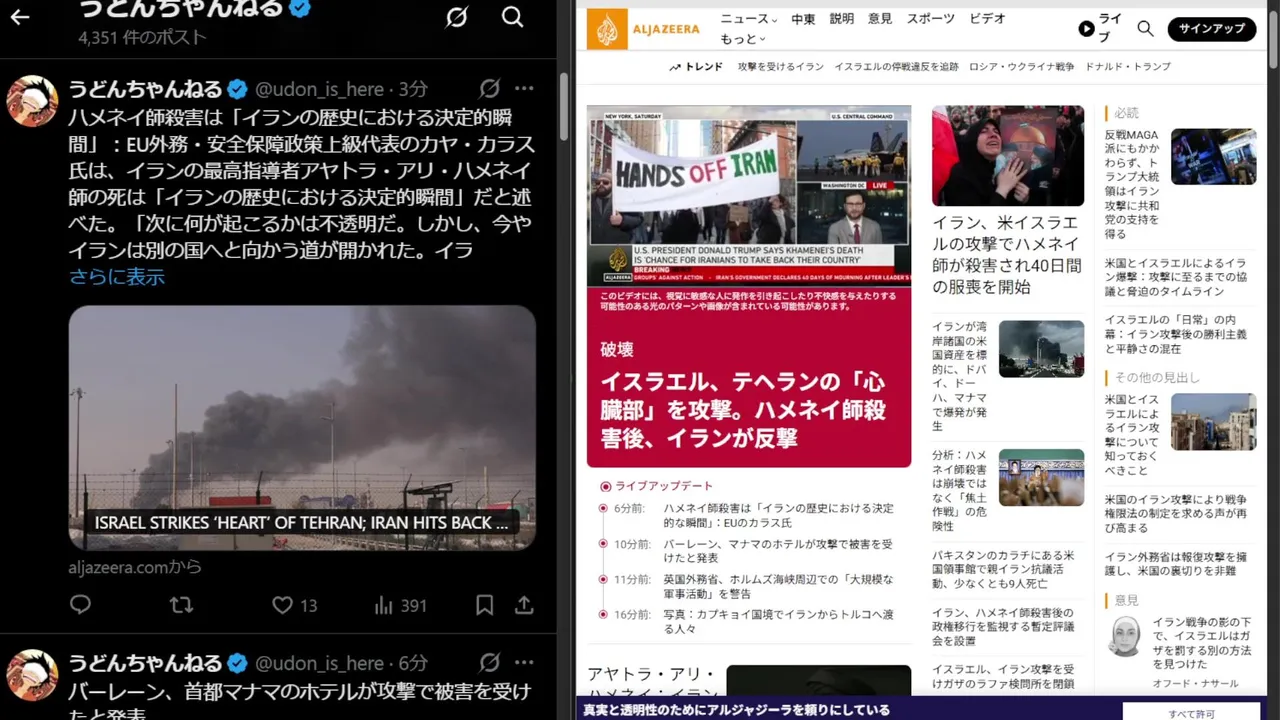Open thumbnail of smoke over Gulf city
This screenshot has width=1280, height=720.
click(x=1041, y=348)
